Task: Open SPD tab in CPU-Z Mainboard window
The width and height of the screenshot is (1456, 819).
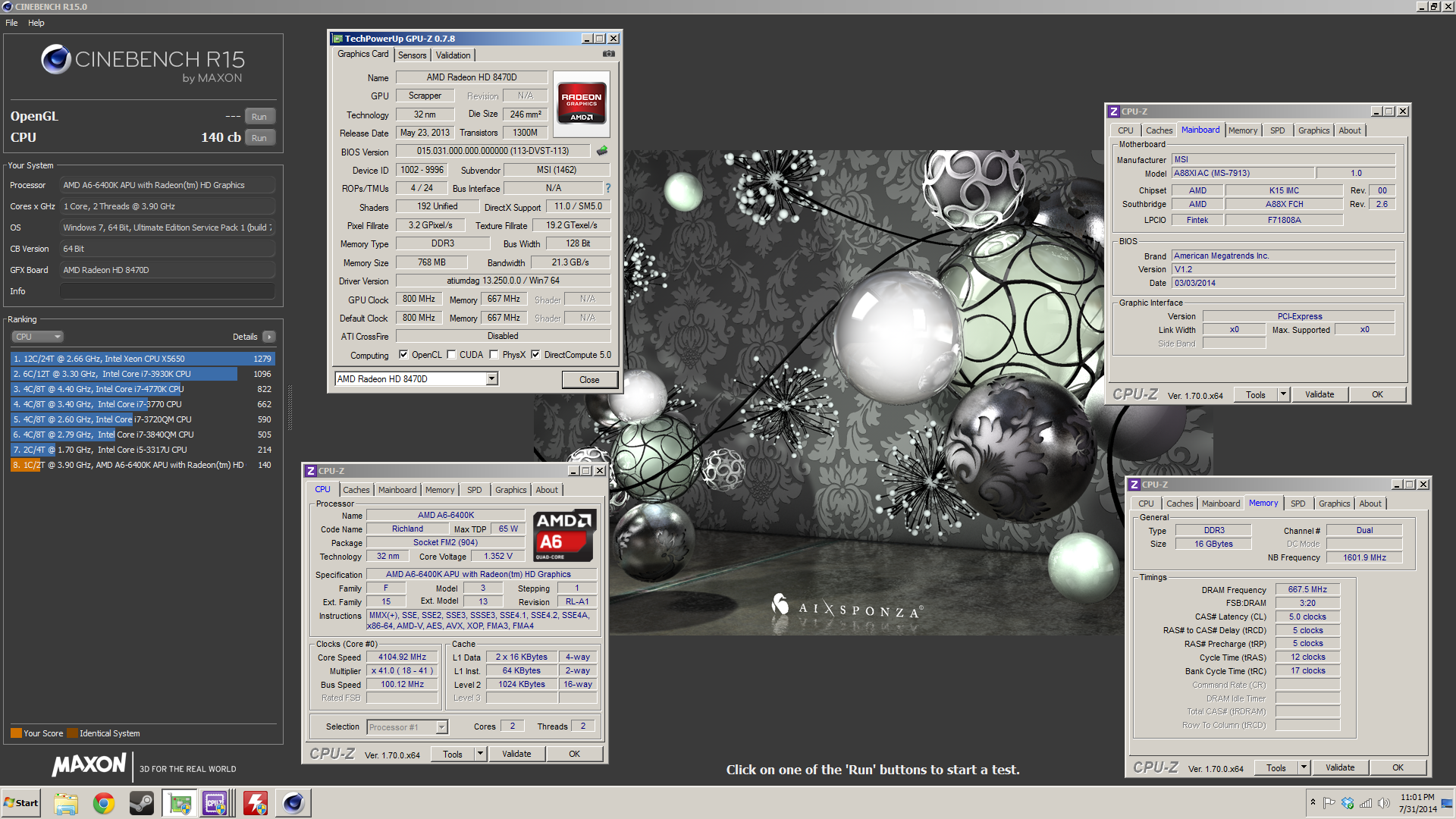Action: point(1278,130)
